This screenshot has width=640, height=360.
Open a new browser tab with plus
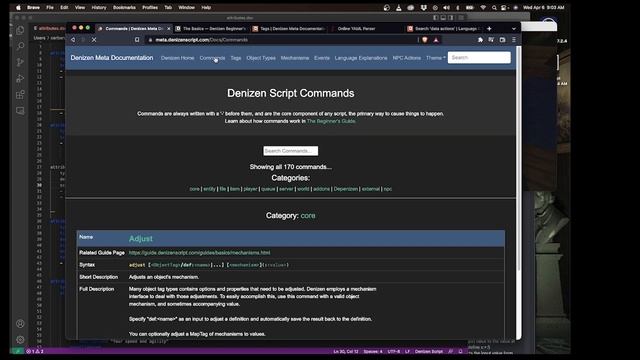(489, 29)
